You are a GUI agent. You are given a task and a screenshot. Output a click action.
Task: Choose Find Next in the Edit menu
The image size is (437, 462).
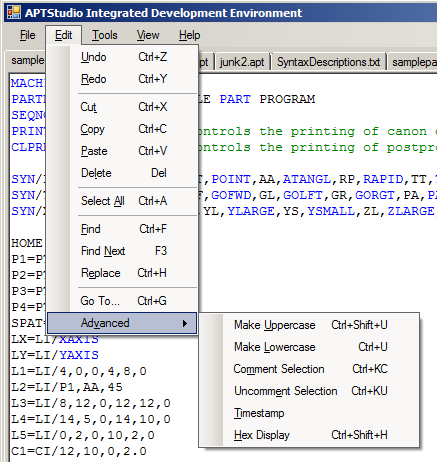(123, 251)
